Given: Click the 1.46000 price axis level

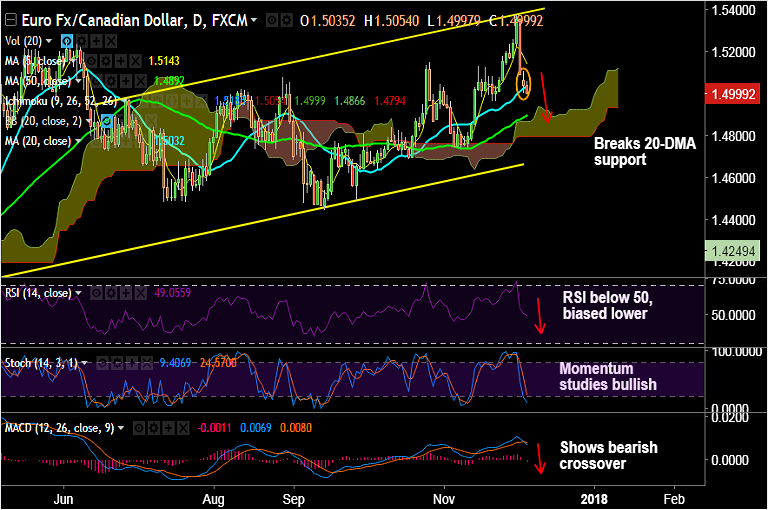Looking at the screenshot, I should coord(733,178).
